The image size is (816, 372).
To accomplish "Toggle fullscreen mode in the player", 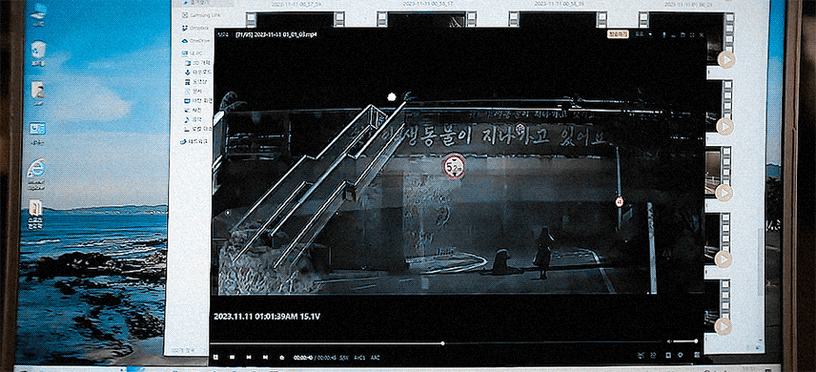I will tap(692, 34).
